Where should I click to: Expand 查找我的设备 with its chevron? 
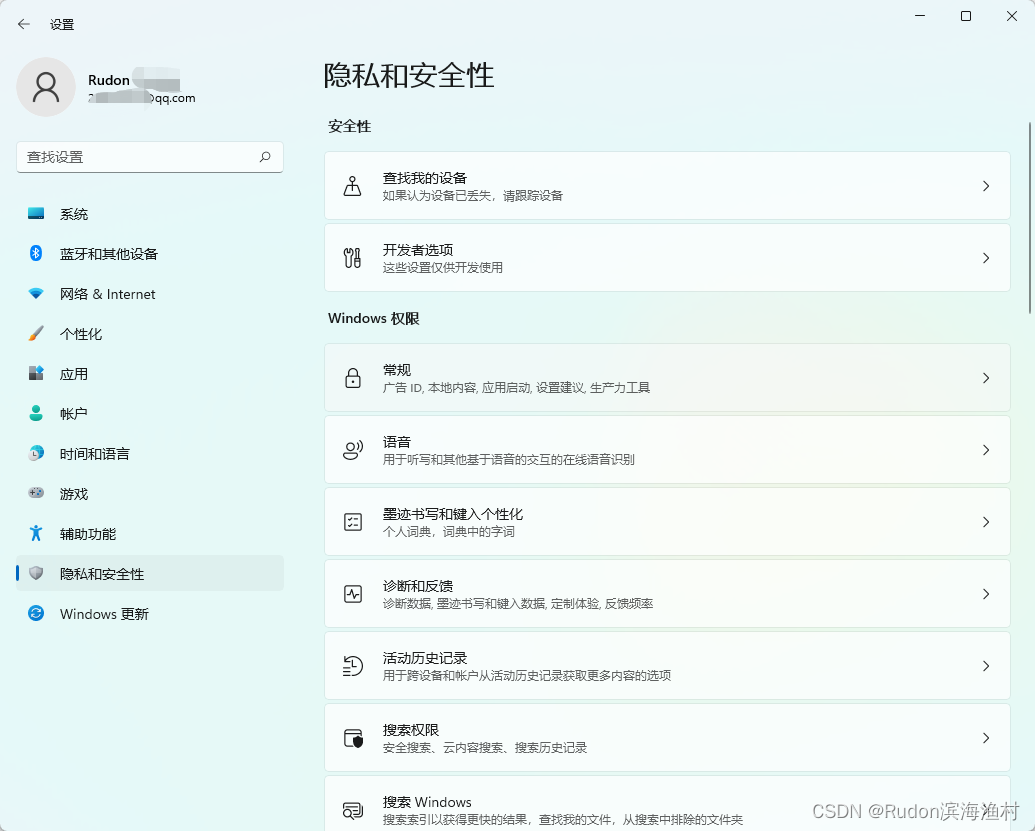(985, 186)
